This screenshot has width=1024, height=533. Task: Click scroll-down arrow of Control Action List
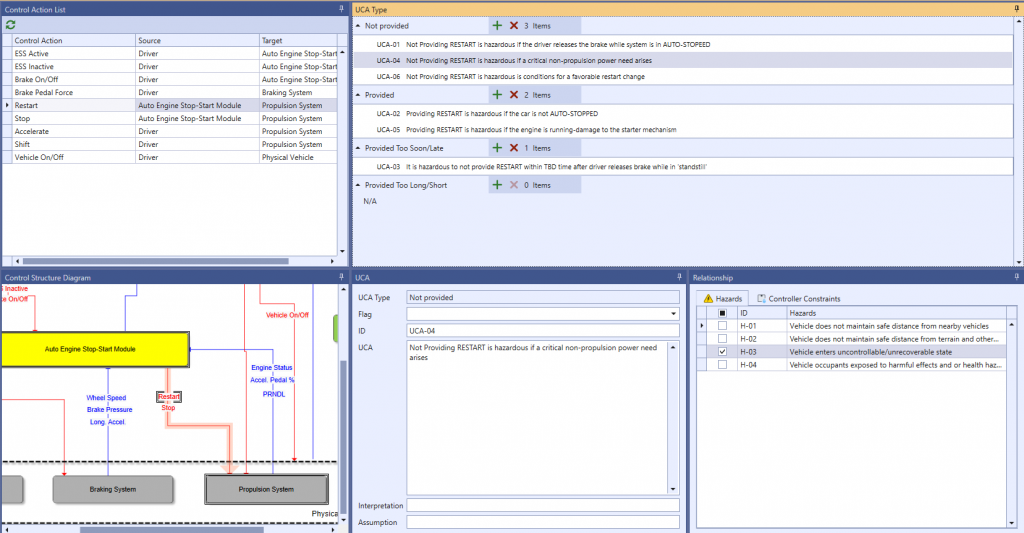tap(342, 251)
